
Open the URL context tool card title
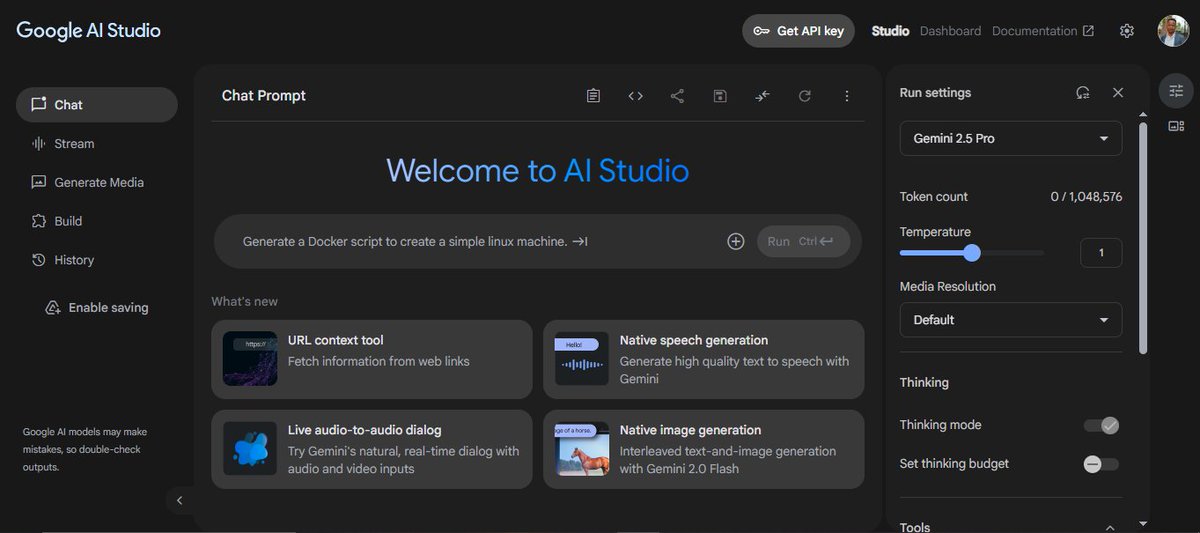click(x=336, y=340)
